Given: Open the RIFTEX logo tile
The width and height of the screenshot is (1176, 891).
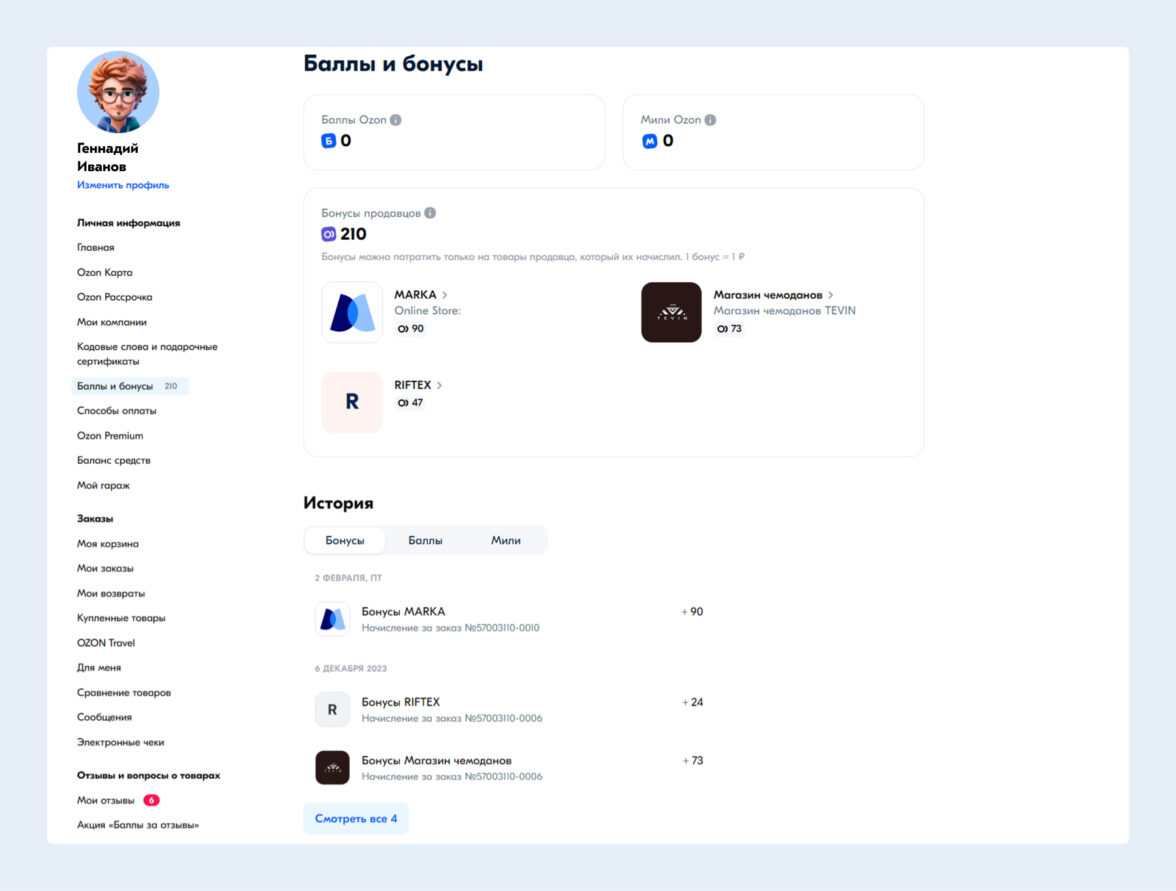Looking at the screenshot, I should coord(352,402).
